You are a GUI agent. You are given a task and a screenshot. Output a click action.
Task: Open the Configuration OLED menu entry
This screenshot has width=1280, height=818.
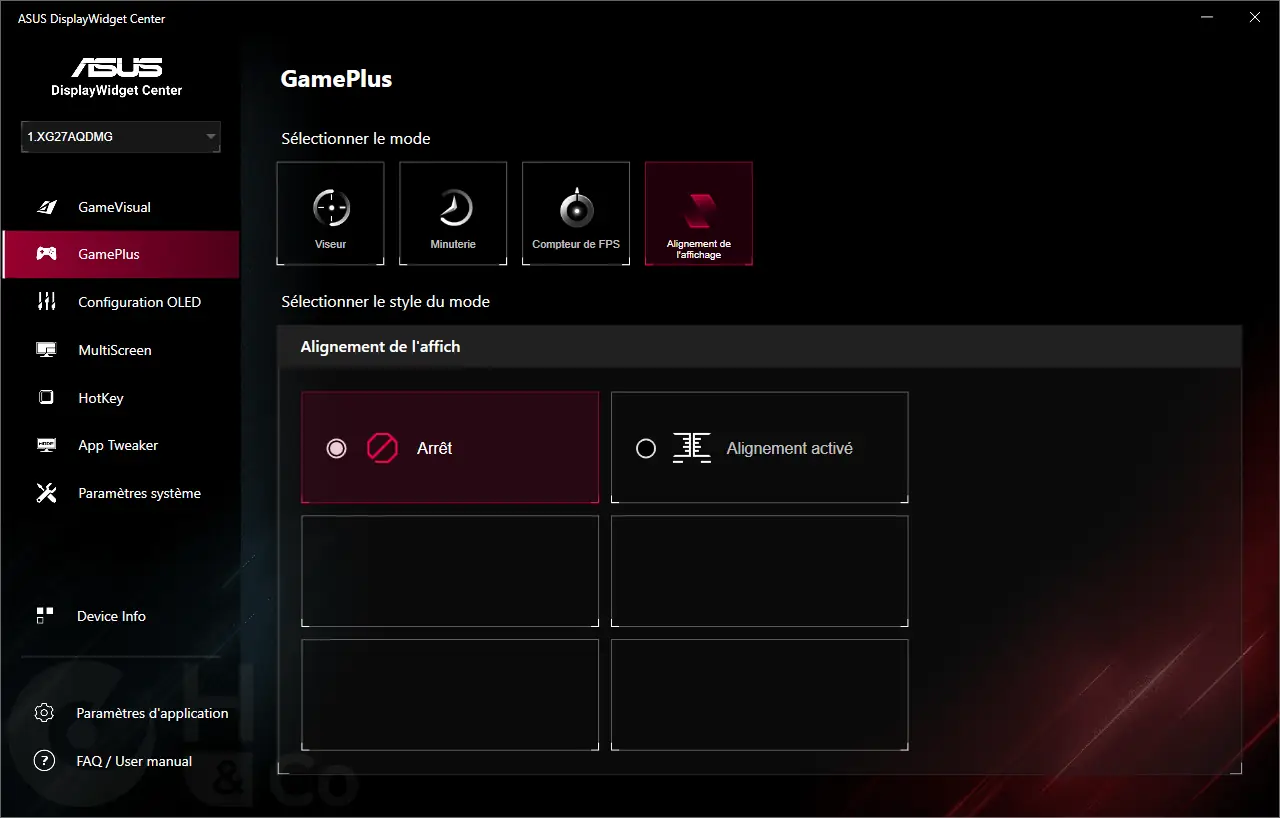(x=120, y=302)
